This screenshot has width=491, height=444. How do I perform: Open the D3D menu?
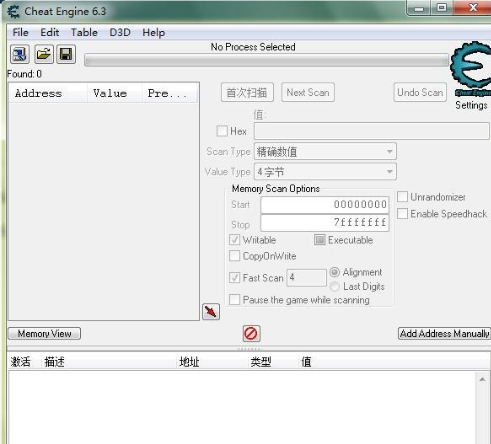point(120,32)
